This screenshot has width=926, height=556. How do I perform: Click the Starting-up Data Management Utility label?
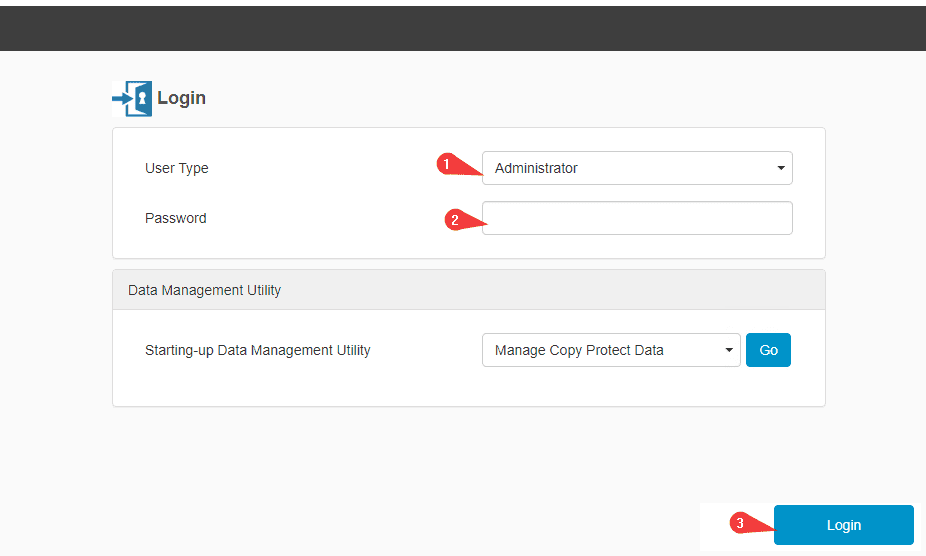tap(258, 350)
